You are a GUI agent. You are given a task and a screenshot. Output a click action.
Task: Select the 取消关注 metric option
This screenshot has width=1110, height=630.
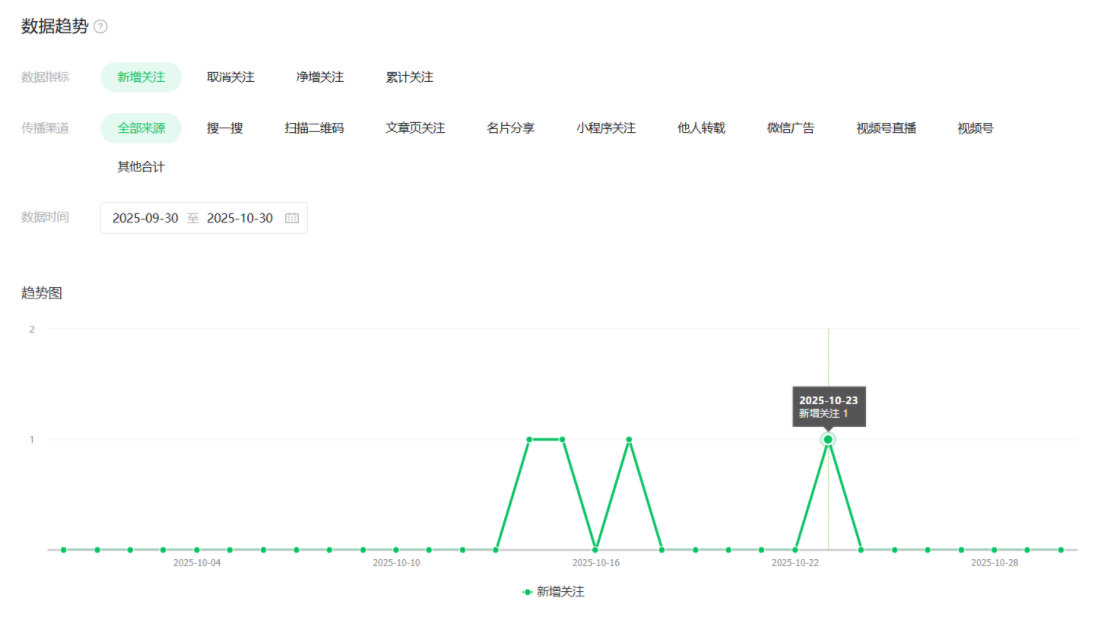[231, 77]
